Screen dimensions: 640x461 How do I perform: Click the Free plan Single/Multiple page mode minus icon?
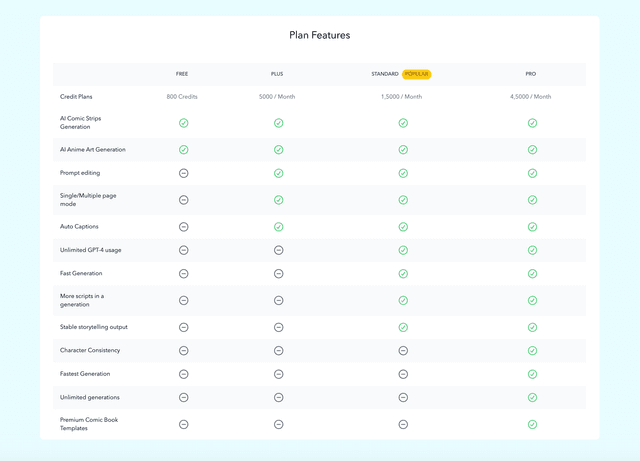(x=183, y=200)
